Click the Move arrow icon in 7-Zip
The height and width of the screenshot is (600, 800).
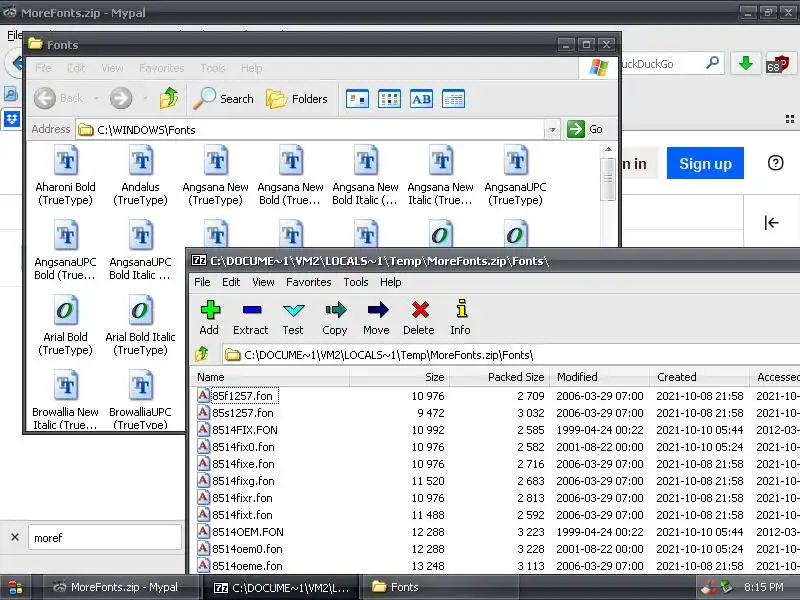coord(377,317)
